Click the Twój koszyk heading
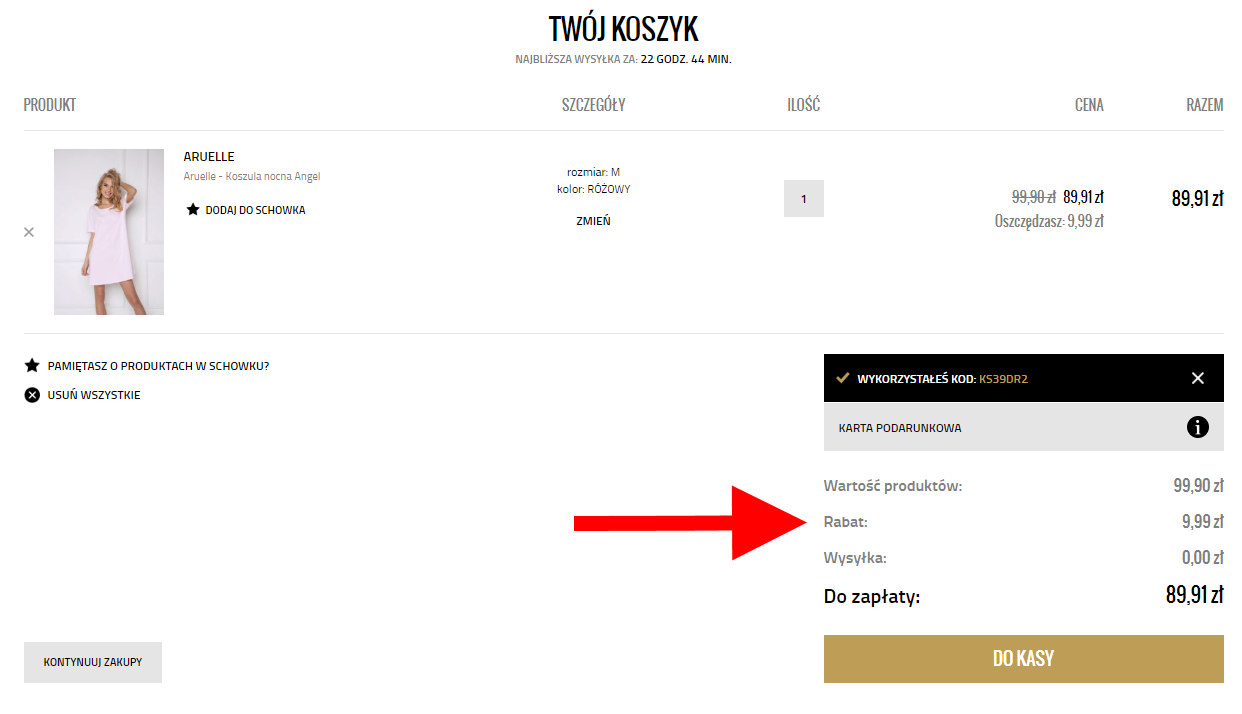The height and width of the screenshot is (714, 1242). tap(623, 27)
